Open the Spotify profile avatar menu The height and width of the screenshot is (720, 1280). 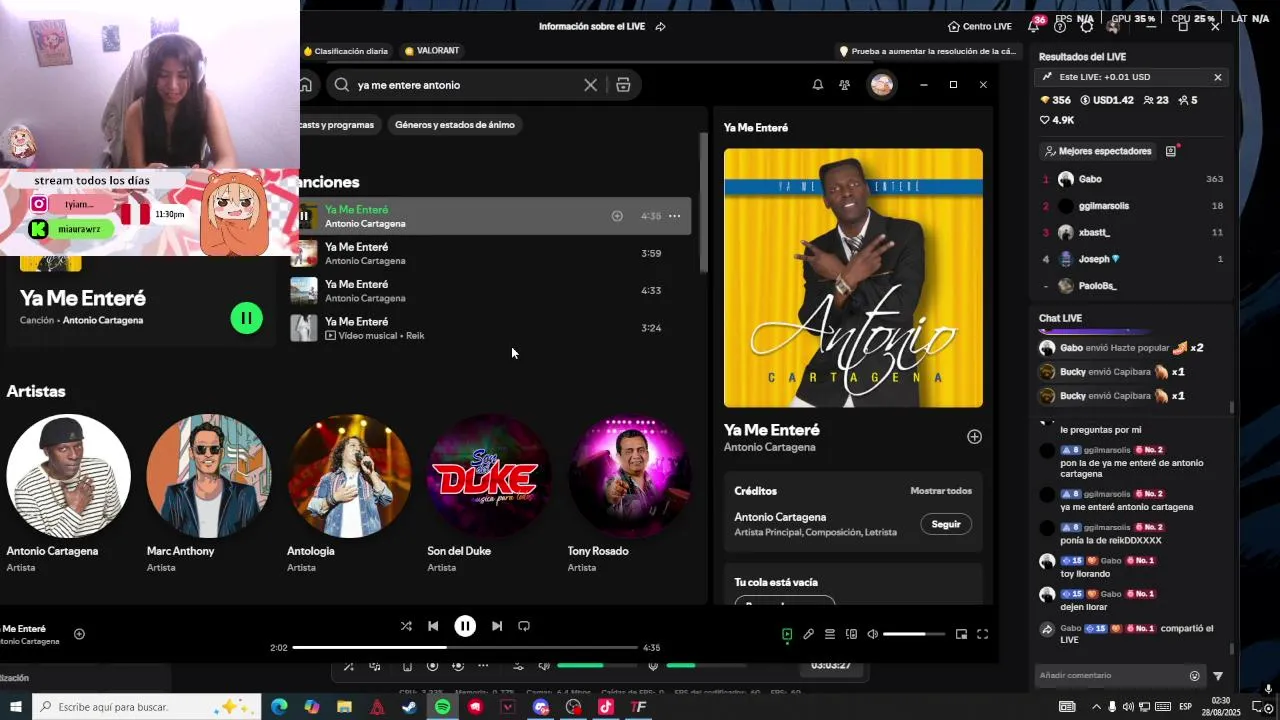(x=882, y=85)
